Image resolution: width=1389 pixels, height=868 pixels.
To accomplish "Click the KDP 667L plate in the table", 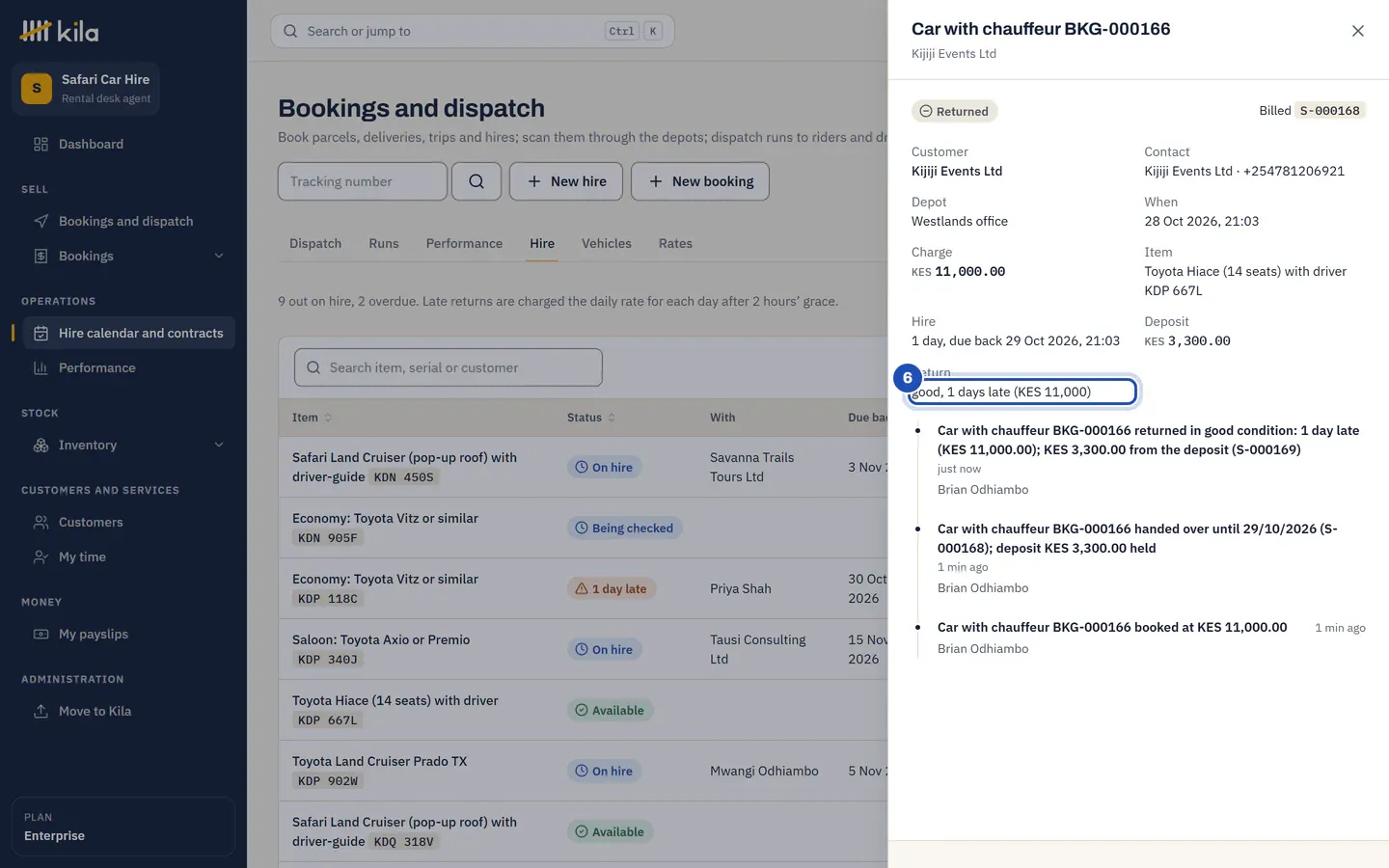I will [x=328, y=720].
